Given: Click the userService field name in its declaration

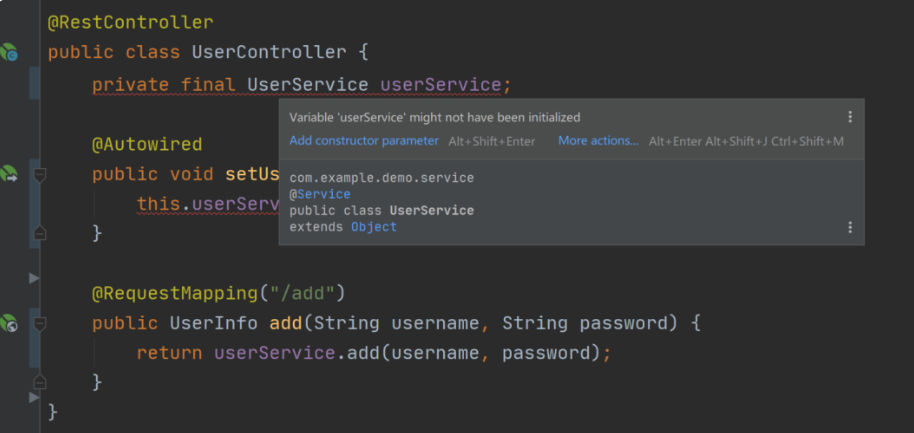Looking at the screenshot, I should [x=441, y=85].
